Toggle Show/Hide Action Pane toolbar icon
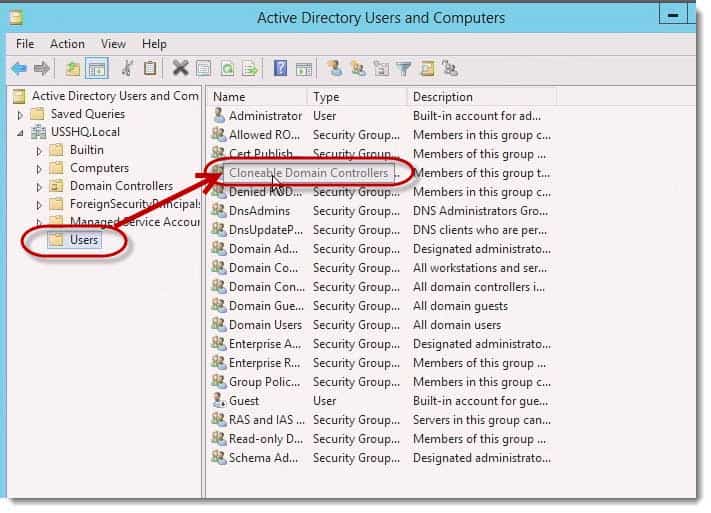 (x=304, y=69)
